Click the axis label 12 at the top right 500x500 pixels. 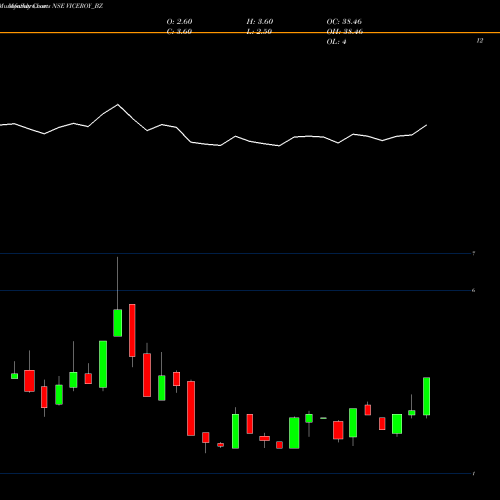[480, 40]
